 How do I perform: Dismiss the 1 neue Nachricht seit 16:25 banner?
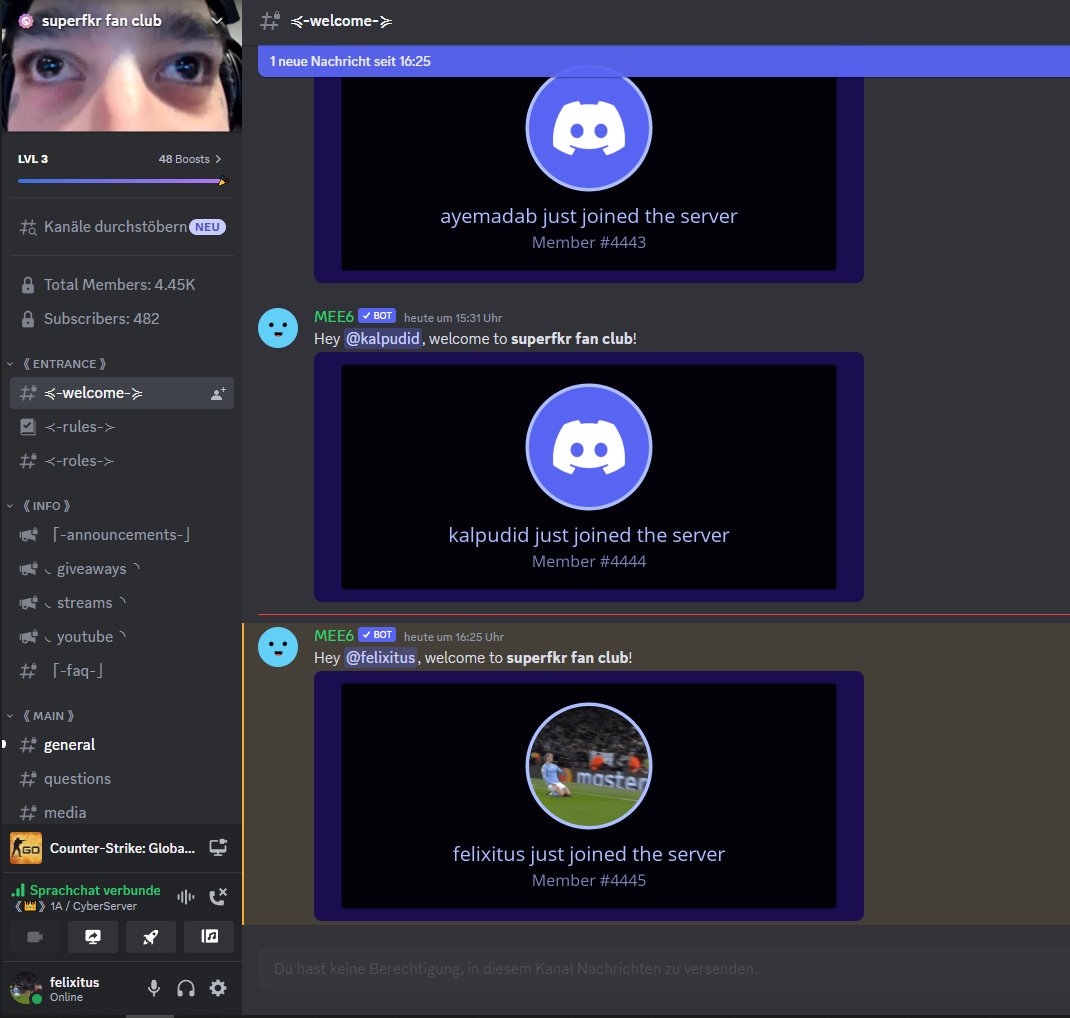point(663,61)
